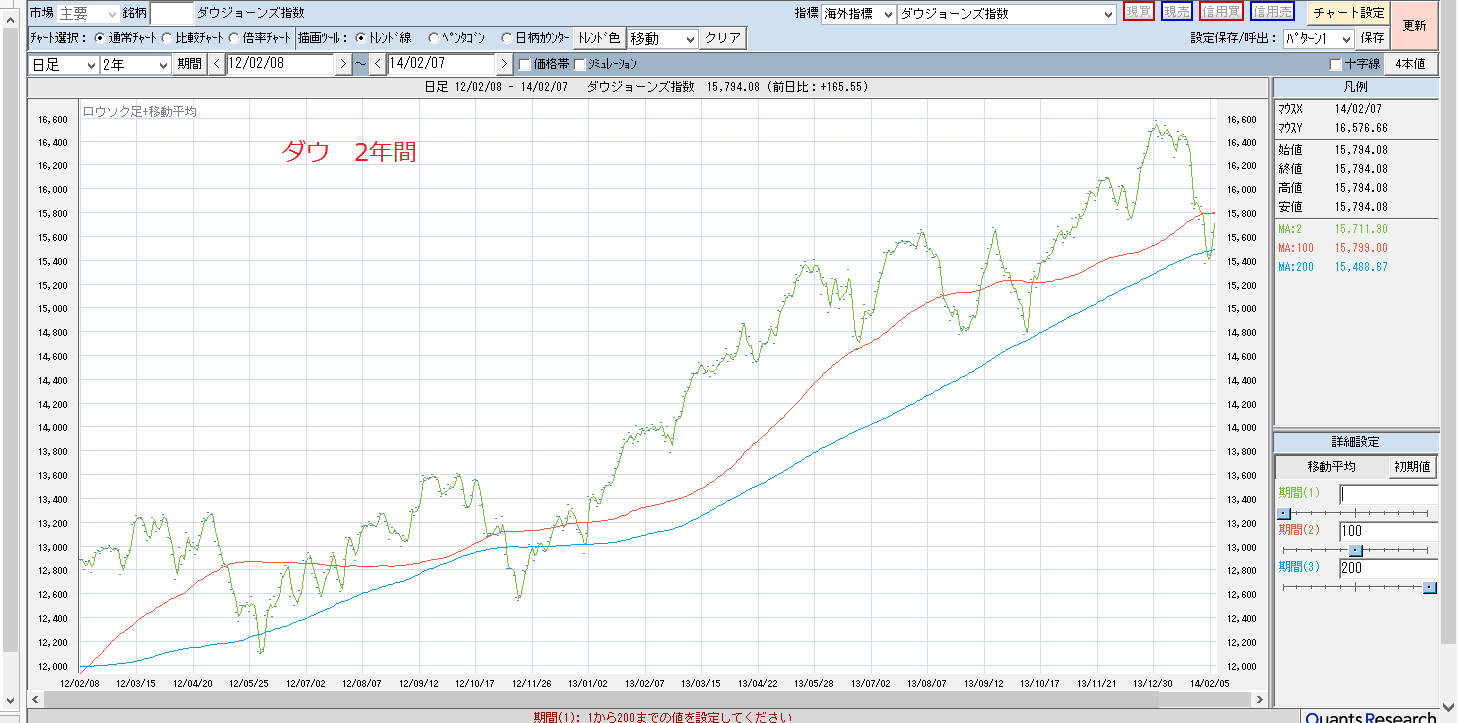Click the MA:200 legend value 15,488.67
Image resolution: width=1467 pixels, height=723 pixels.
tap(1361, 267)
